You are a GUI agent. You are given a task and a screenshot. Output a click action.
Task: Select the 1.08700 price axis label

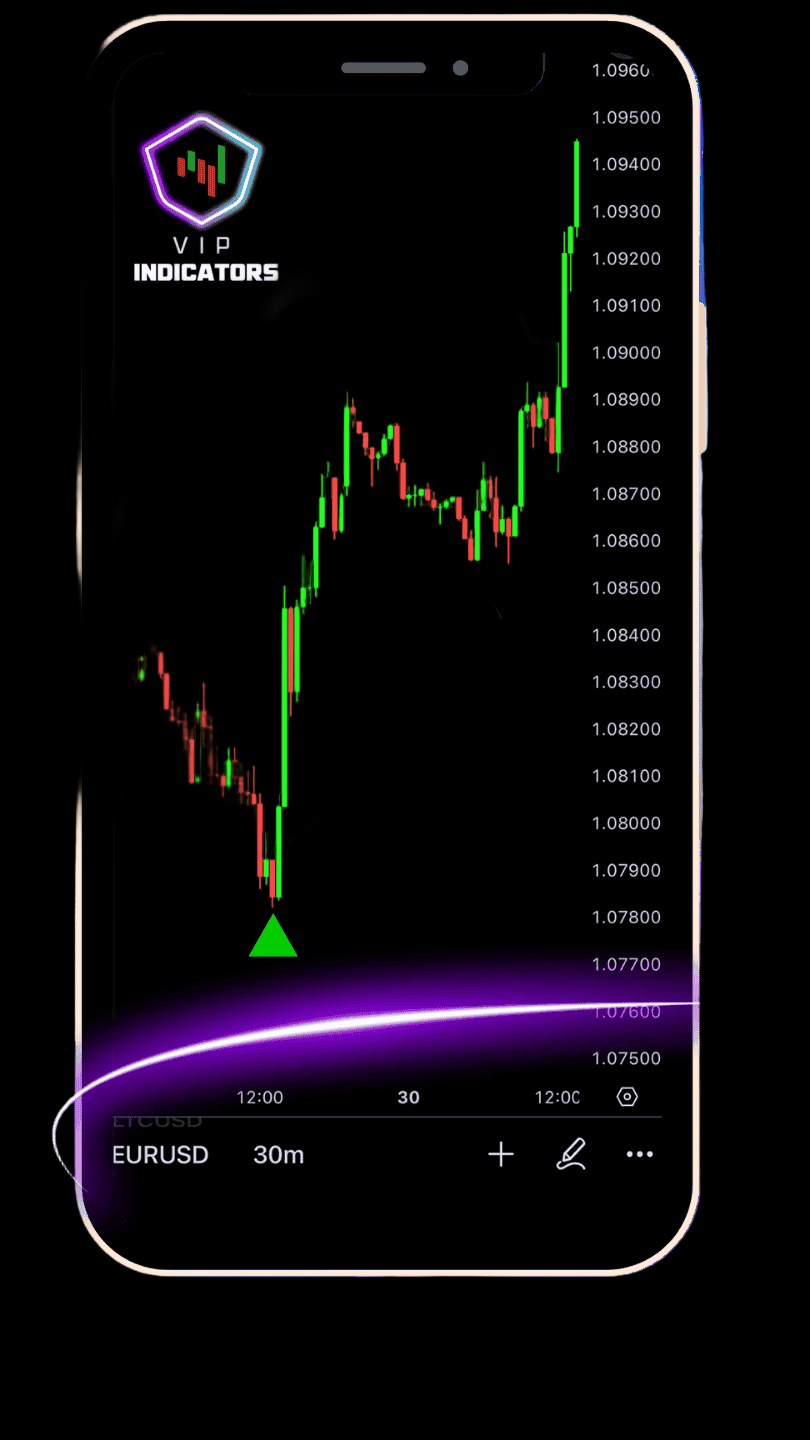tap(626, 494)
